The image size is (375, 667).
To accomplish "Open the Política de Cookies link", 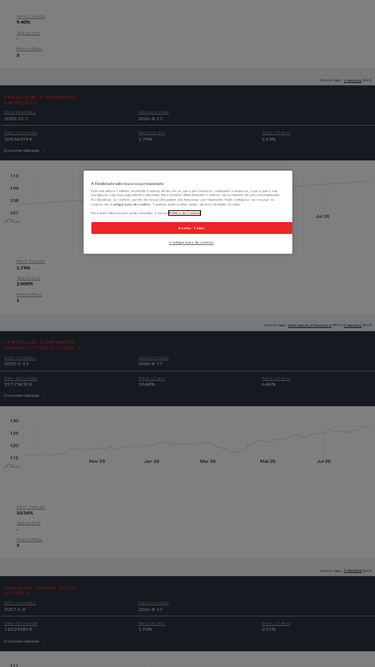I will [185, 213].
